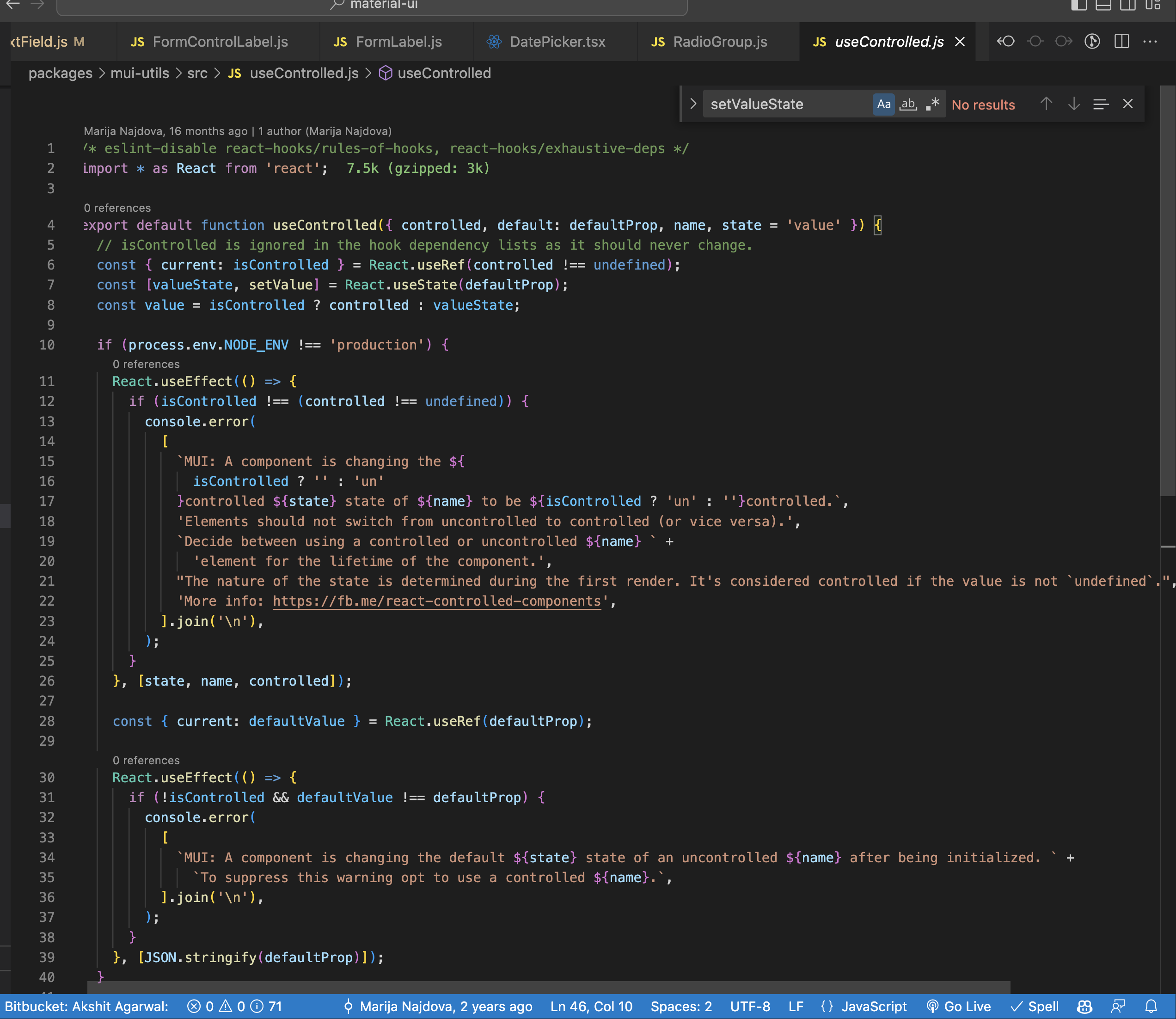Click go to previous change icon
1176x1019 pixels.
(1005, 42)
